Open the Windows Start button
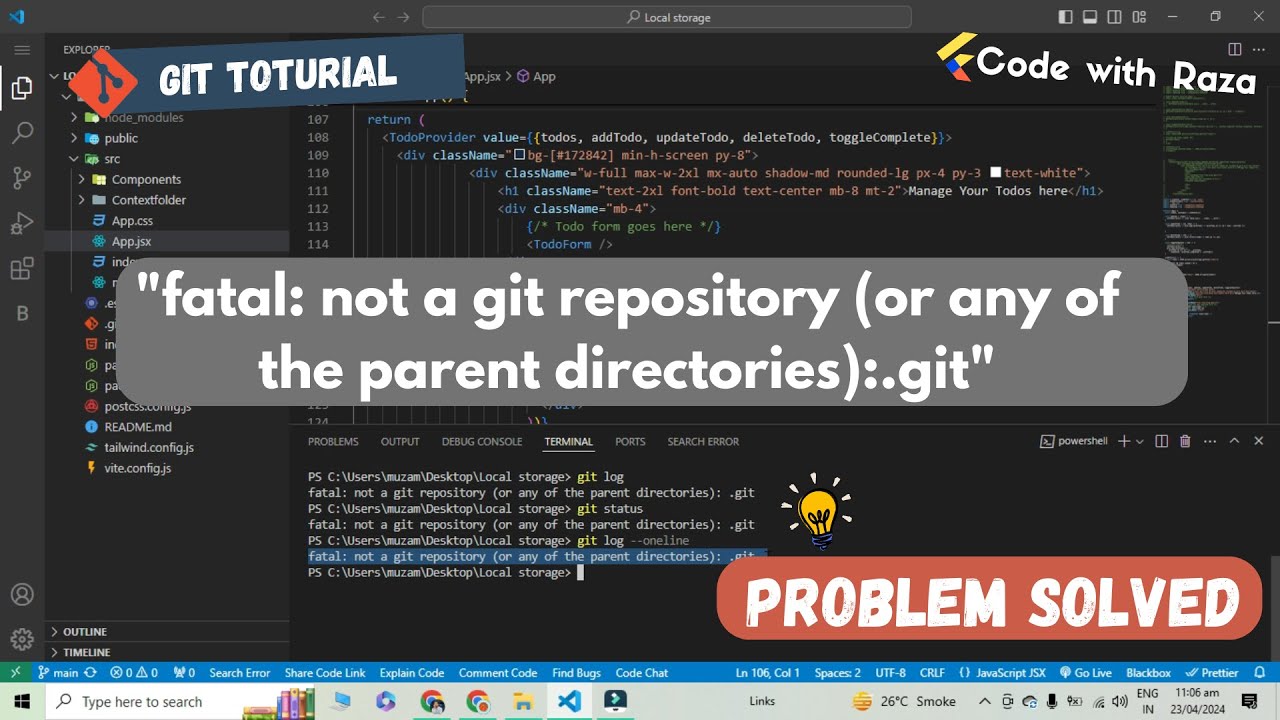This screenshot has width=1280, height=720. click(22, 701)
